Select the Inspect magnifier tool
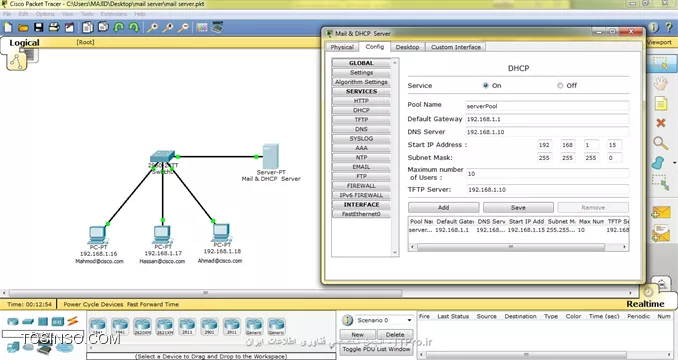Screen dimensions: 678x360 660,143
